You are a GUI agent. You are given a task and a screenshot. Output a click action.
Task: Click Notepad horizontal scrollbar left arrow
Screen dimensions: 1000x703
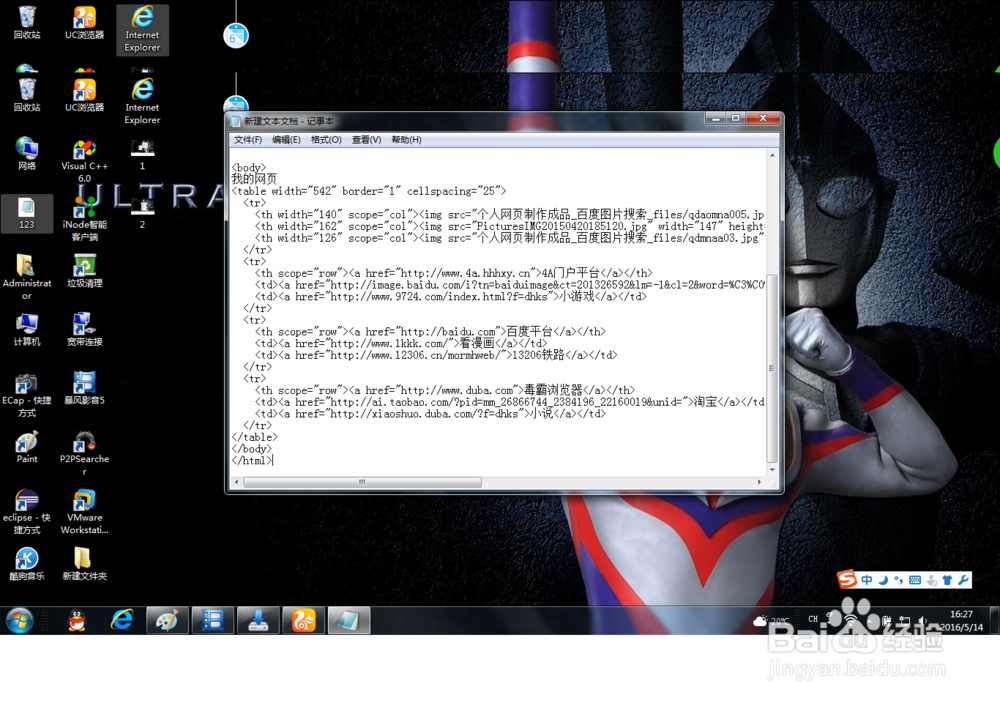coord(237,482)
